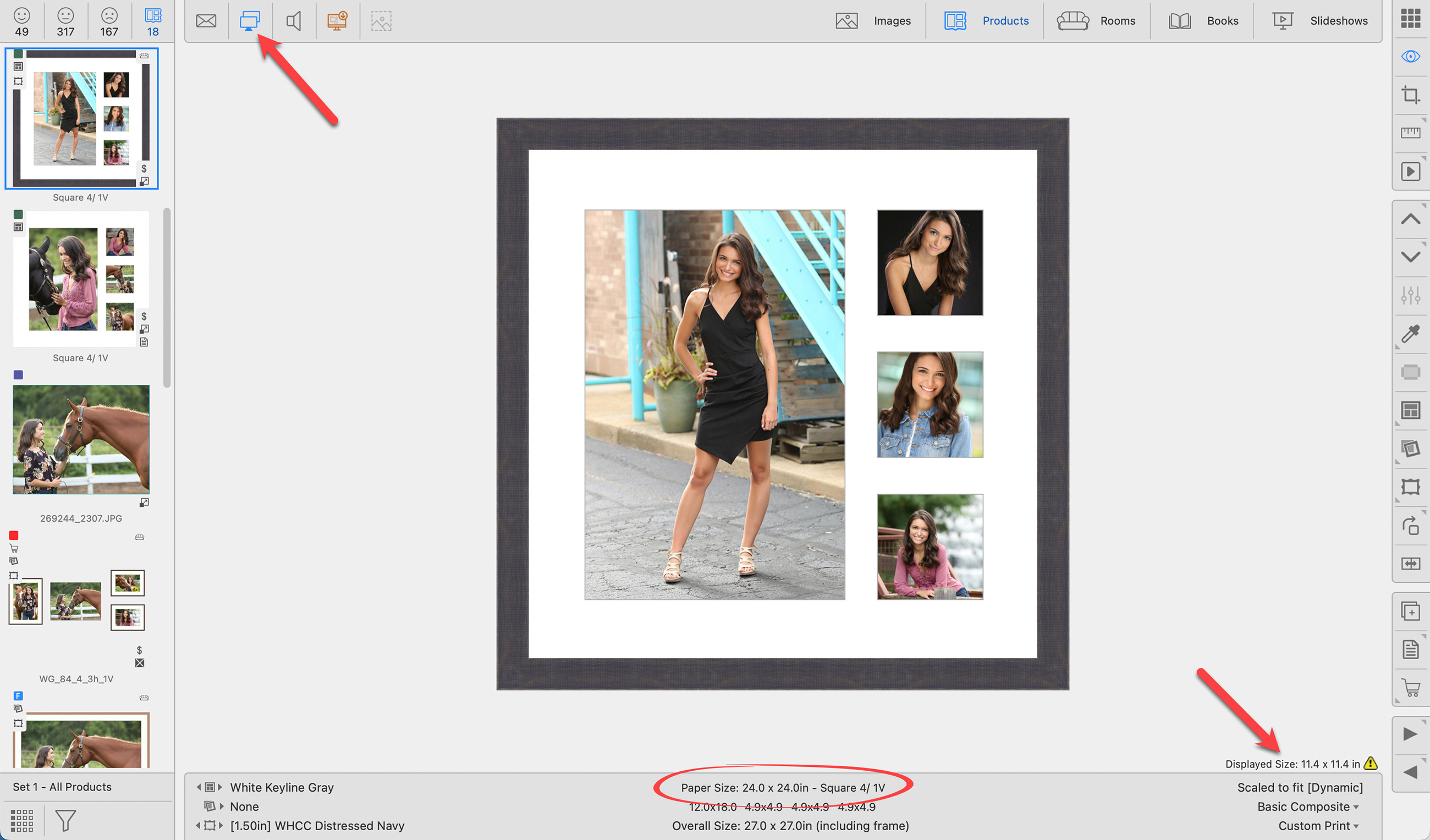Click the red color label square
The height and width of the screenshot is (840, 1430).
pos(14,535)
